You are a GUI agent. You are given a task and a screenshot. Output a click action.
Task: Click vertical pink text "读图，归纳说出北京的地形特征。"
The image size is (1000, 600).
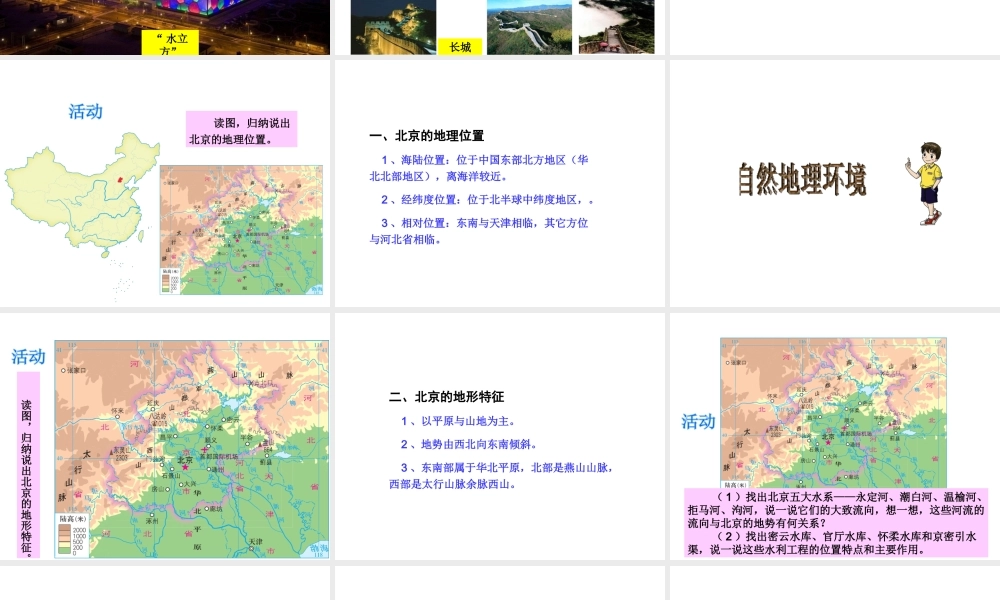[27, 465]
